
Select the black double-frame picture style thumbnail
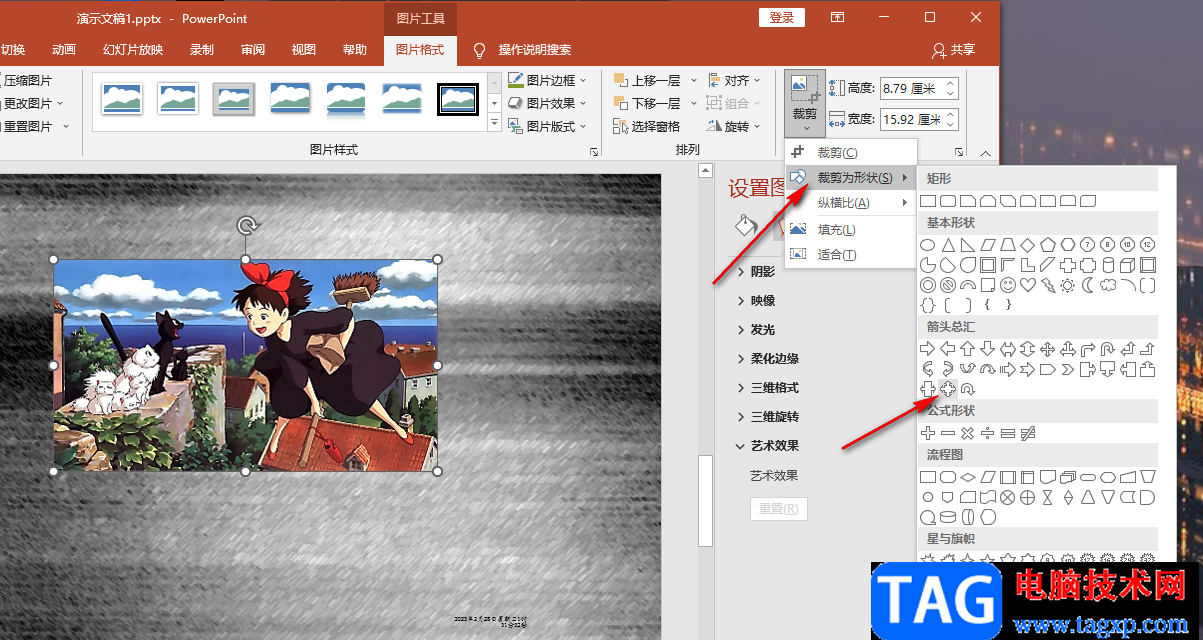(458, 98)
